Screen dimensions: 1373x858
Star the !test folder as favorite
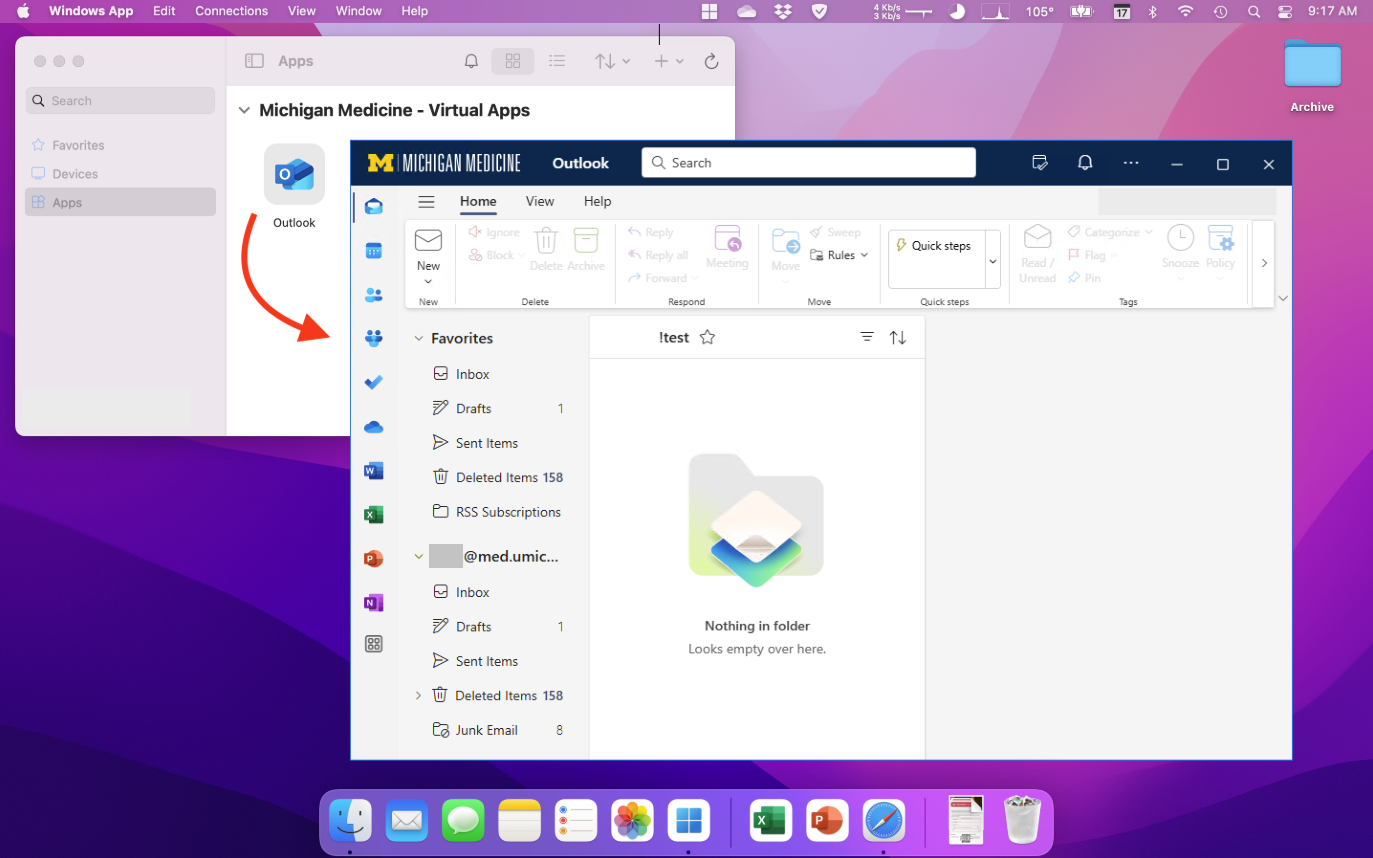pyautogui.click(x=707, y=338)
